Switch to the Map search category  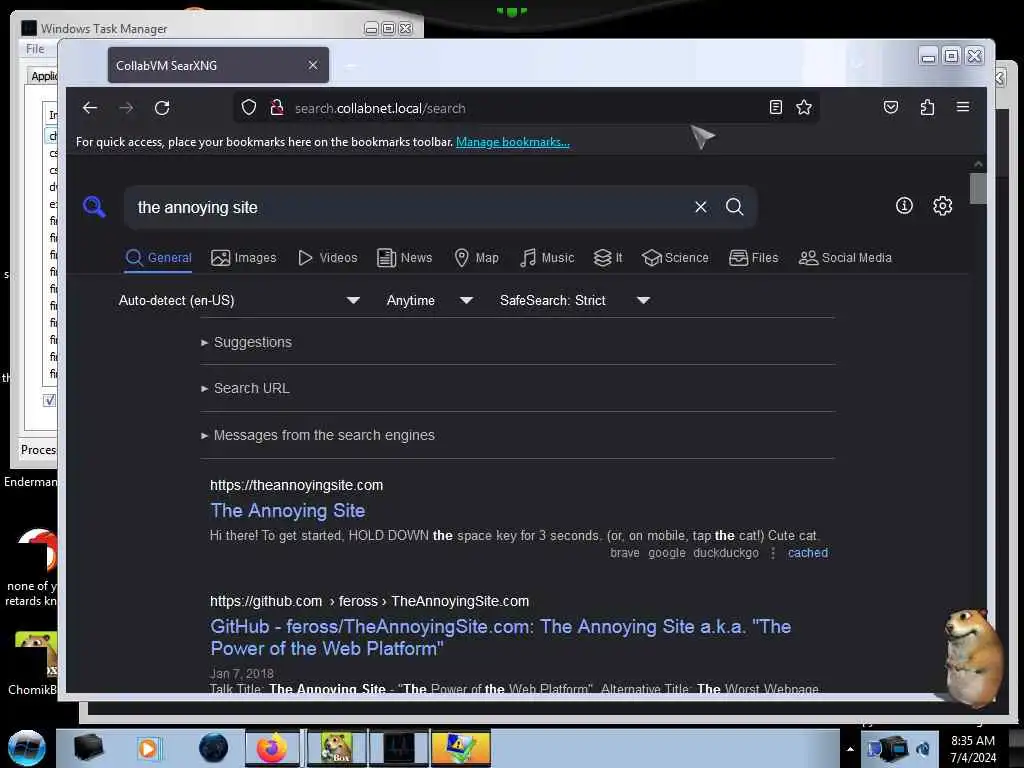pyautogui.click(x=477, y=258)
